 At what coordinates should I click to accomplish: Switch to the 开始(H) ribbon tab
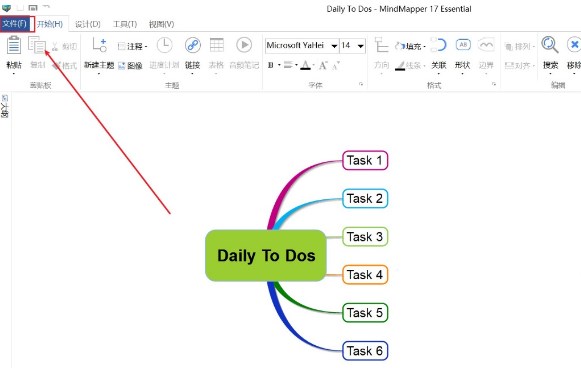[x=50, y=24]
